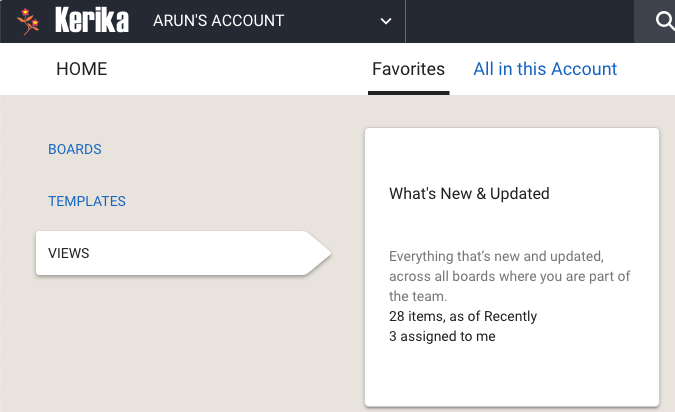Click the empty header area beside search
This screenshot has height=412, width=675.
520,21
